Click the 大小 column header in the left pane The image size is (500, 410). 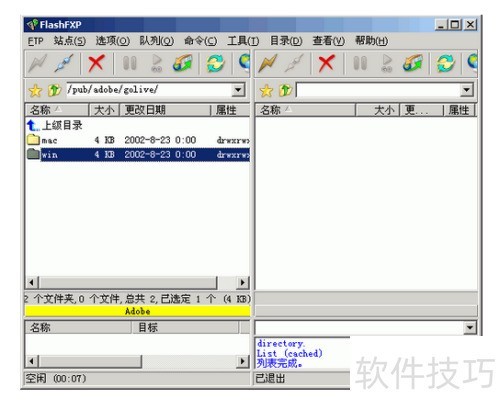(x=104, y=110)
